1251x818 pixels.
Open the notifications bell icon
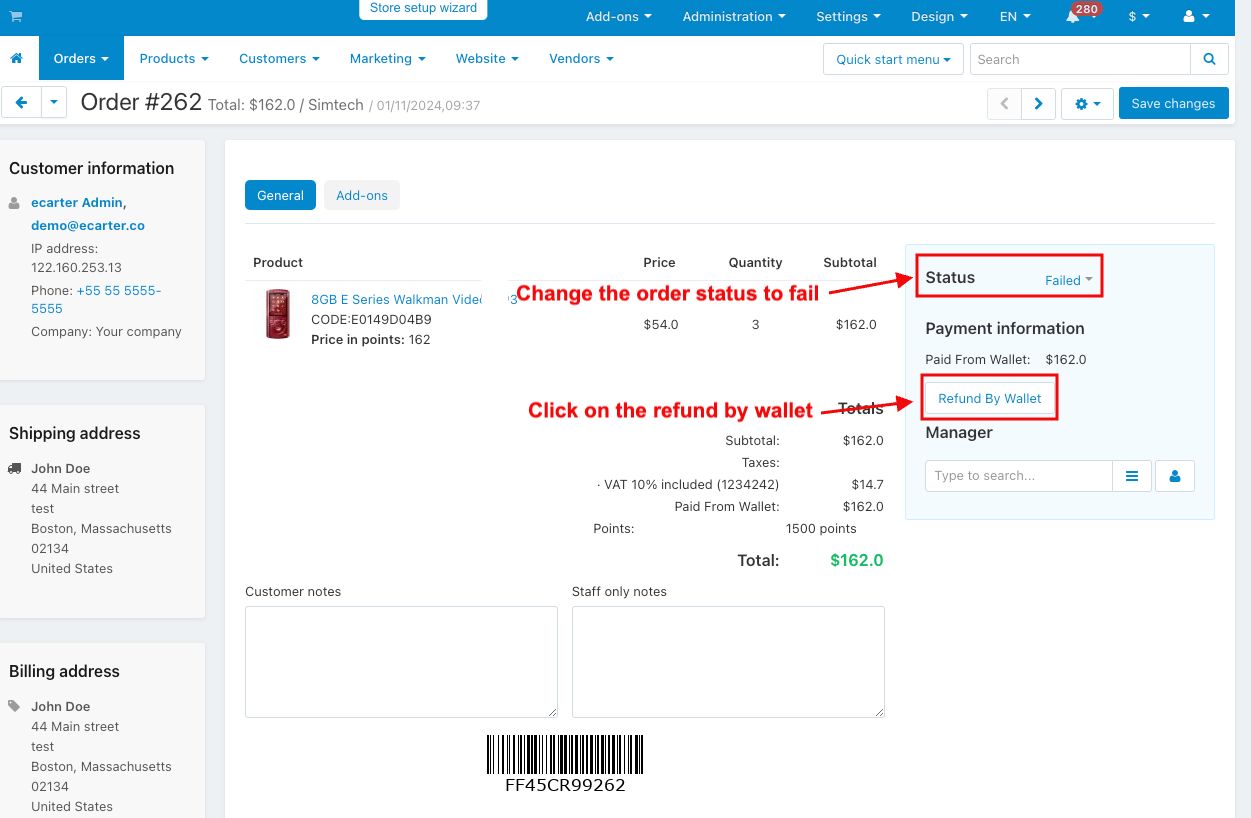[x=1073, y=17]
